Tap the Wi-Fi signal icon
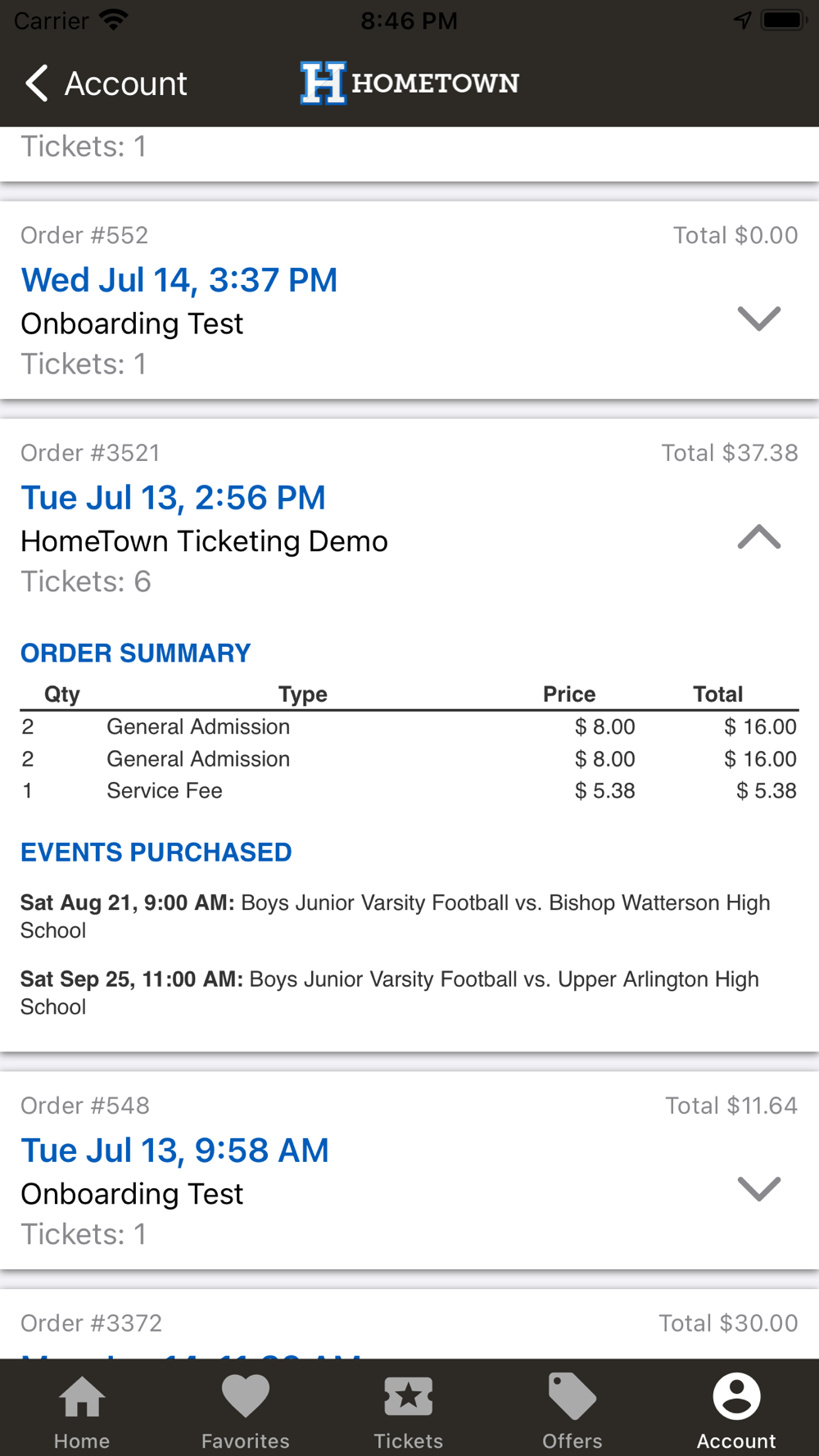 click(x=113, y=20)
